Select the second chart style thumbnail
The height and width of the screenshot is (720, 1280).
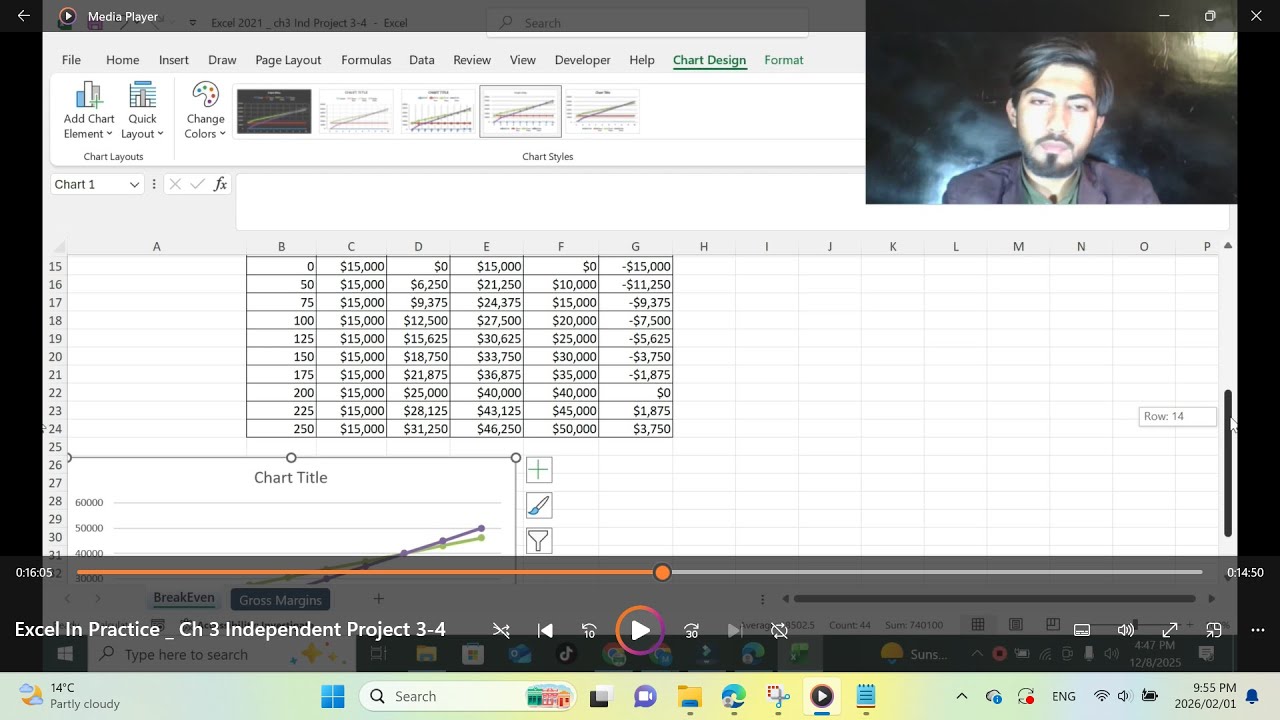tap(356, 111)
